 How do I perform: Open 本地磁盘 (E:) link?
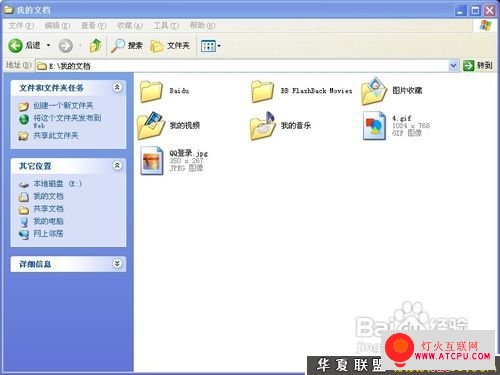(57, 184)
